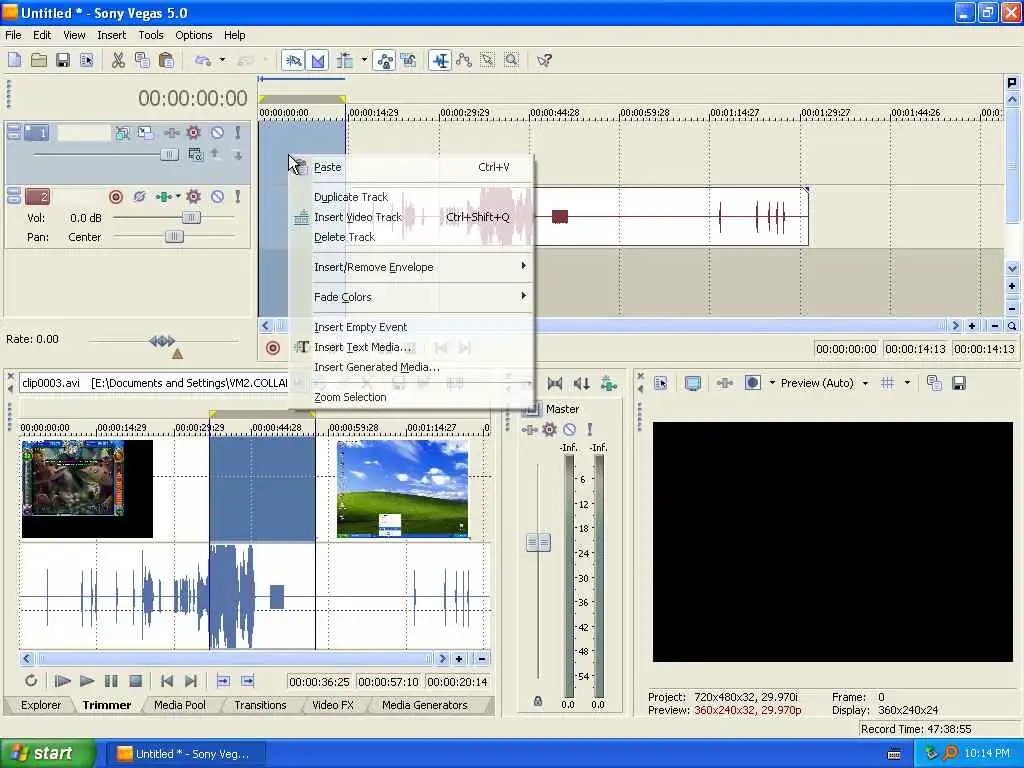Toggle Enable Snapping icon in toolbar
Viewport: 1024px width, 768px height.
pos(293,60)
